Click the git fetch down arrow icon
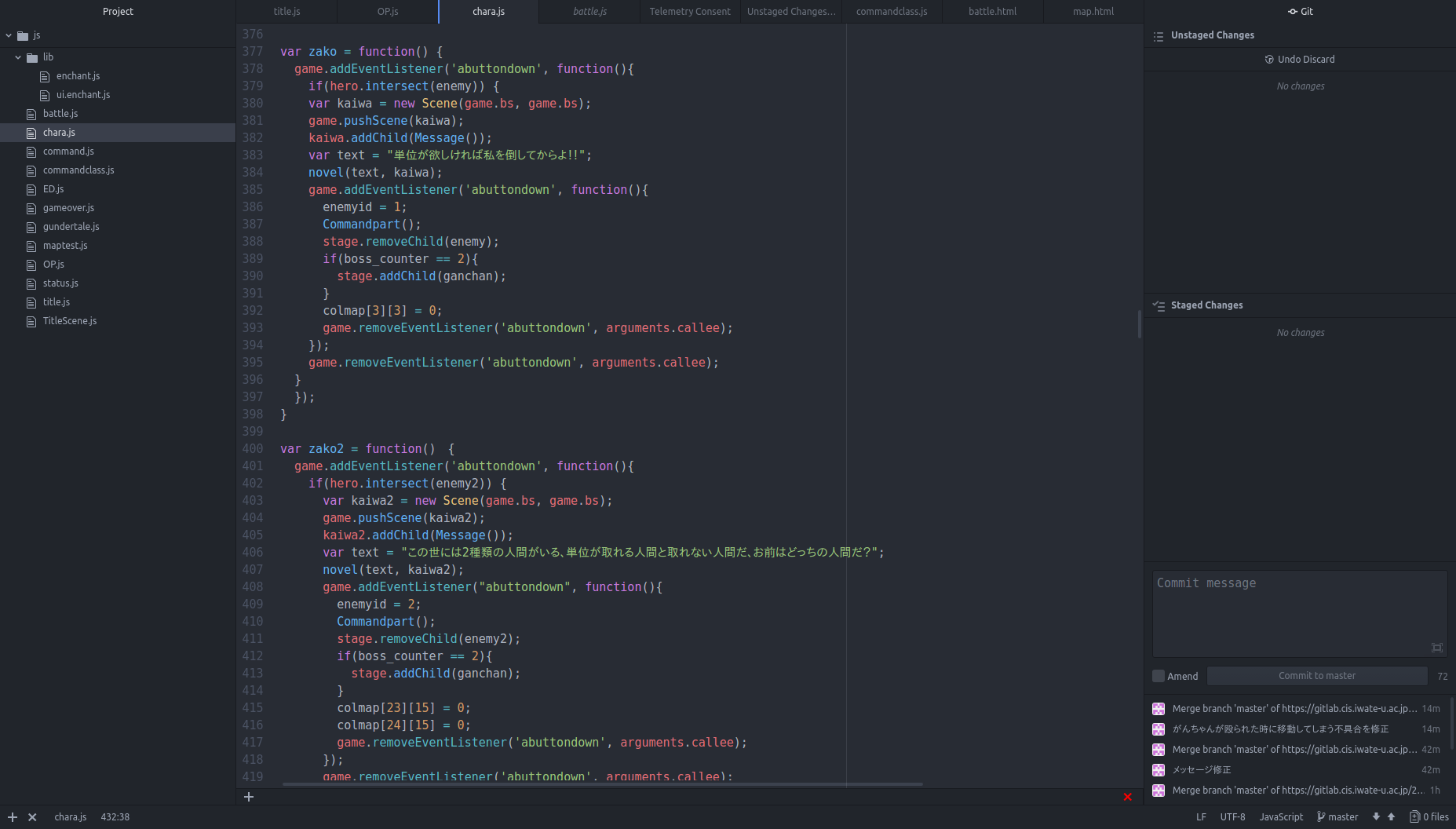1456x829 pixels. tap(1376, 817)
